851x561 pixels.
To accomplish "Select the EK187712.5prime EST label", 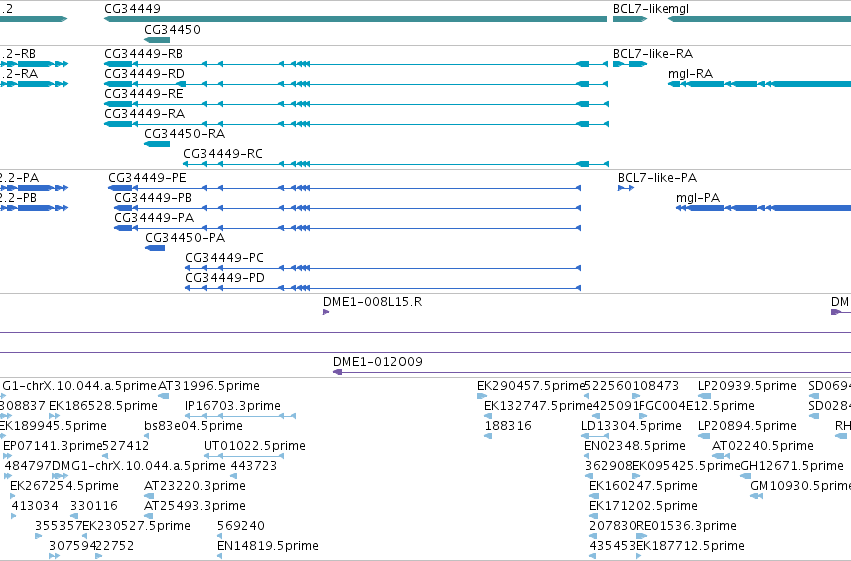I will (x=690, y=546).
